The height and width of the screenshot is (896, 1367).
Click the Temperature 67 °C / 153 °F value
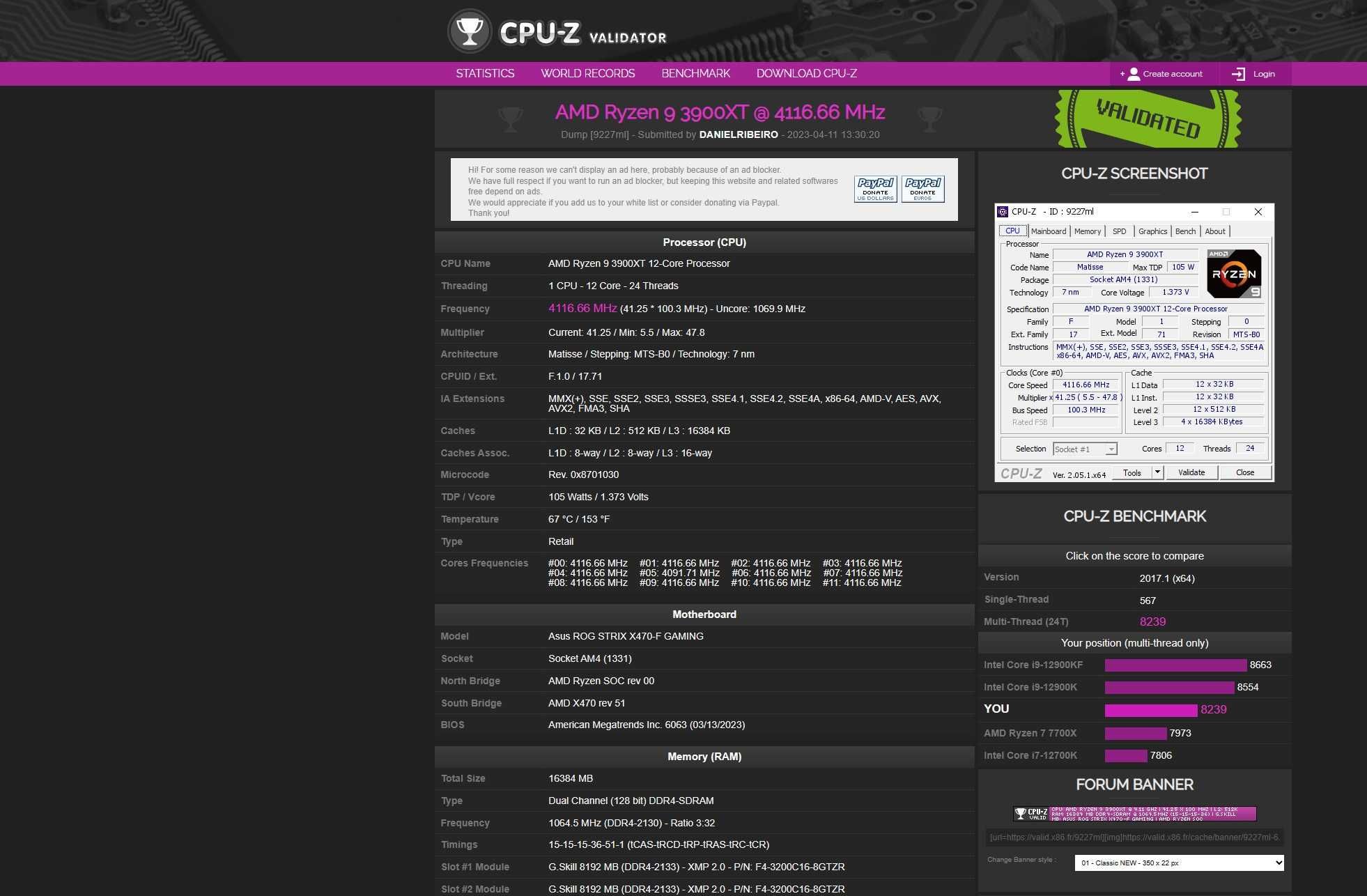pos(579,519)
